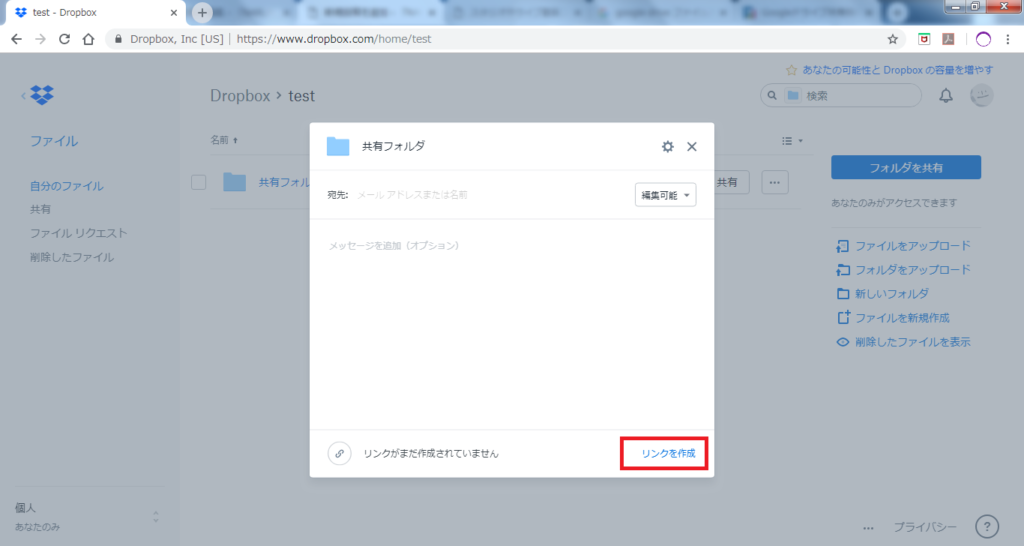
Task: Tick the 共有フォルダ row checkbox
Action: point(199,182)
